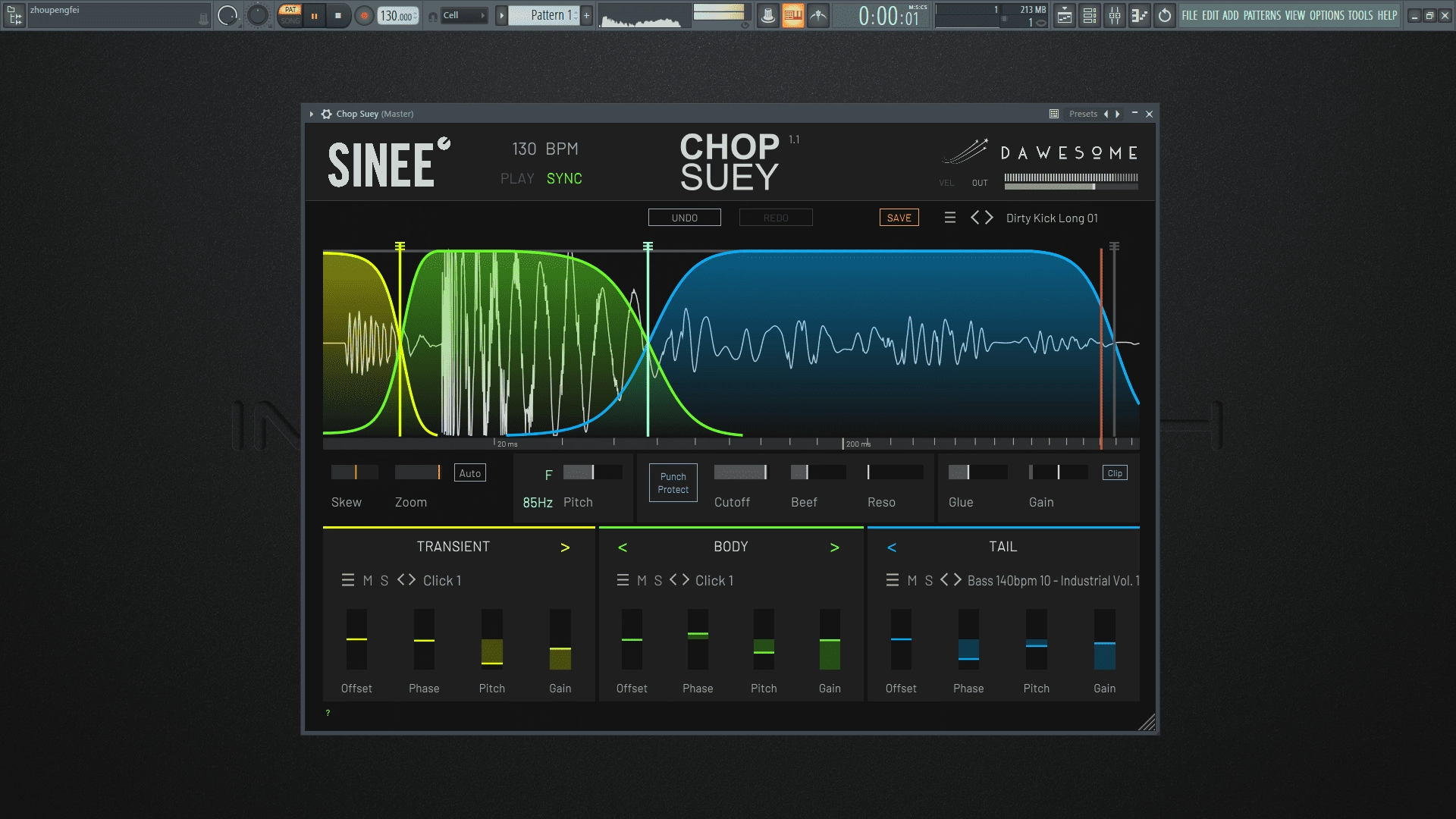Viewport: 1456px width, 819px height.
Task: Open the ADD menu
Action: [x=1230, y=15]
